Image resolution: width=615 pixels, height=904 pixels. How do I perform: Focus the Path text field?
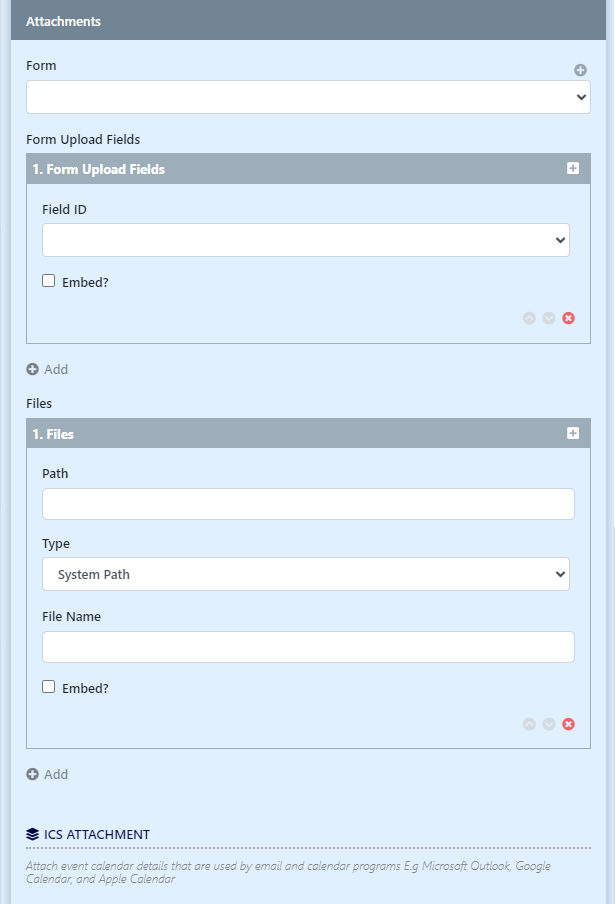(308, 504)
